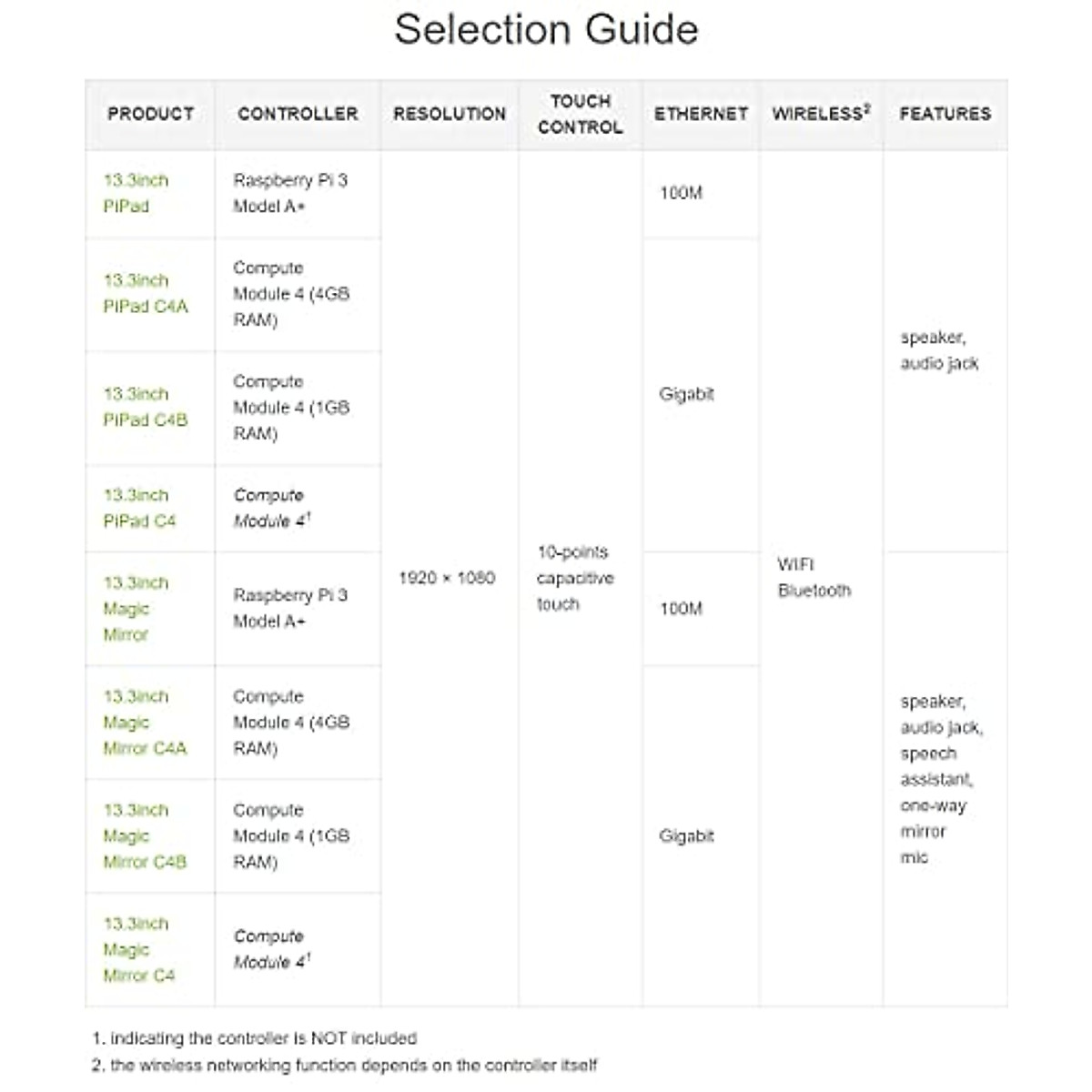This screenshot has height=1092, width=1092.
Task: Click the CONTROLLER column header
Action: 298,114
